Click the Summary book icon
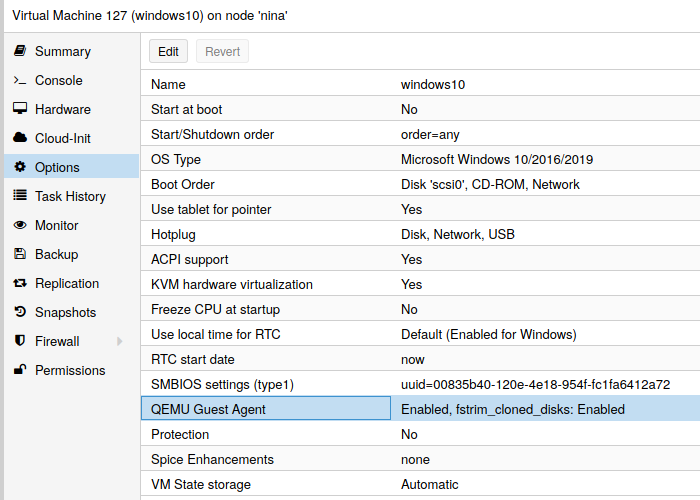Image resolution: width=700 pixels, height=500 pixels. (x=19, y=51)
